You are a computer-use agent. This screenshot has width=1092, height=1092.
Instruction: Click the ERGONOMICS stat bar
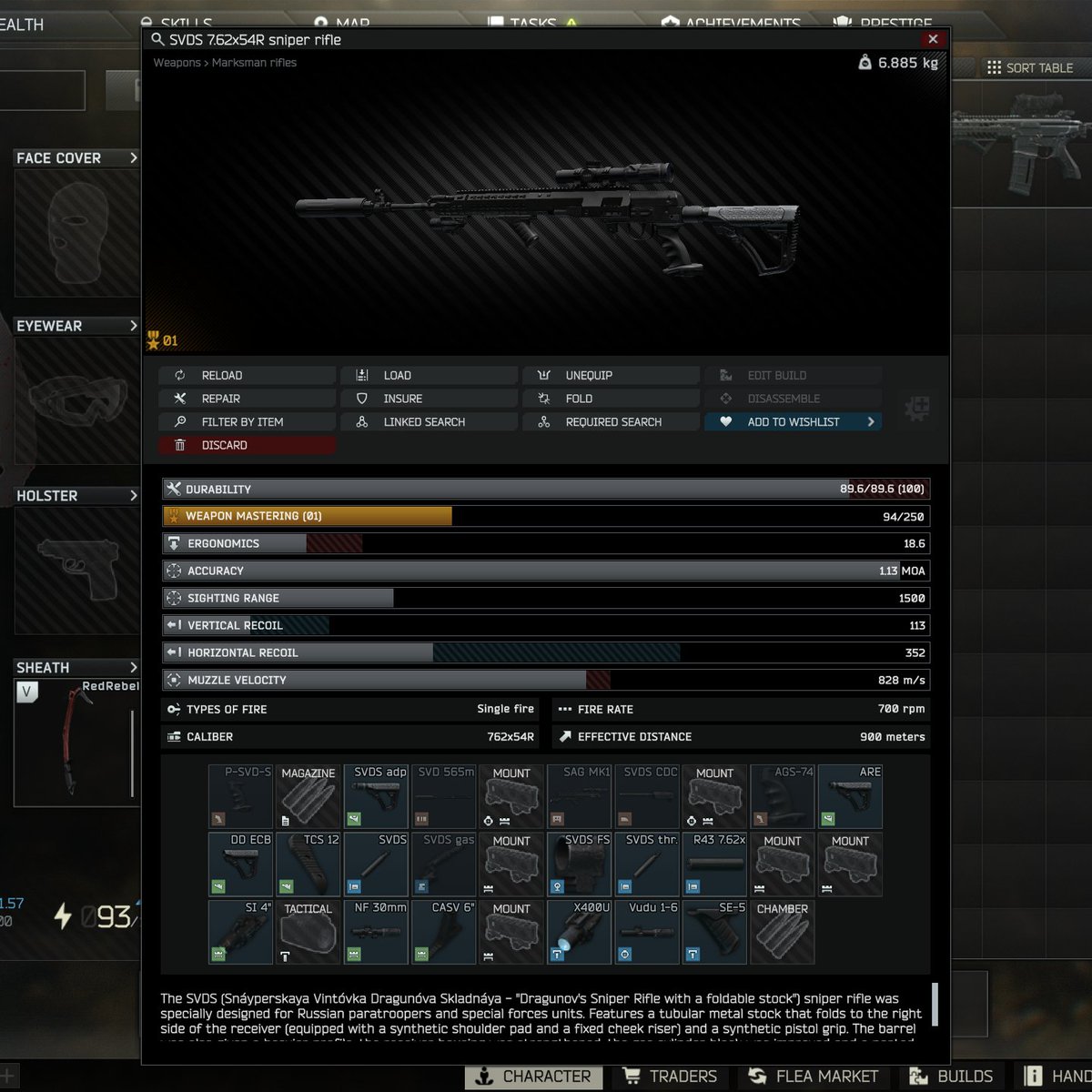click(546, 543)
